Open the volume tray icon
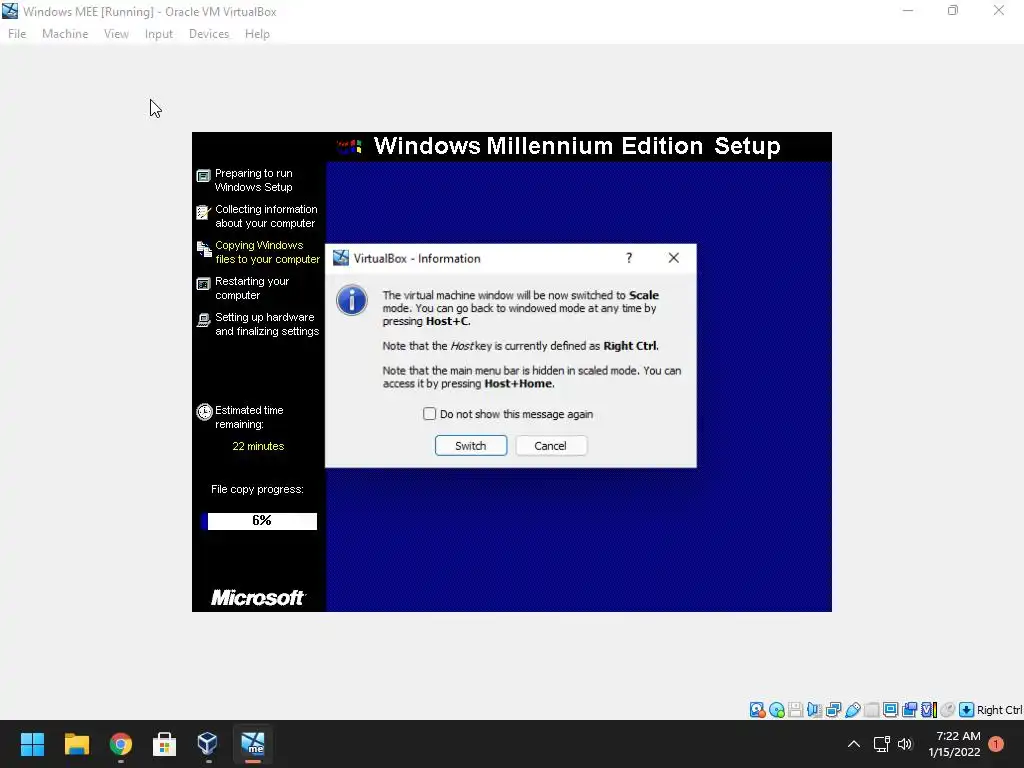Image resolution: width=1024 pixels, height=768 pixels. point(904,744)
